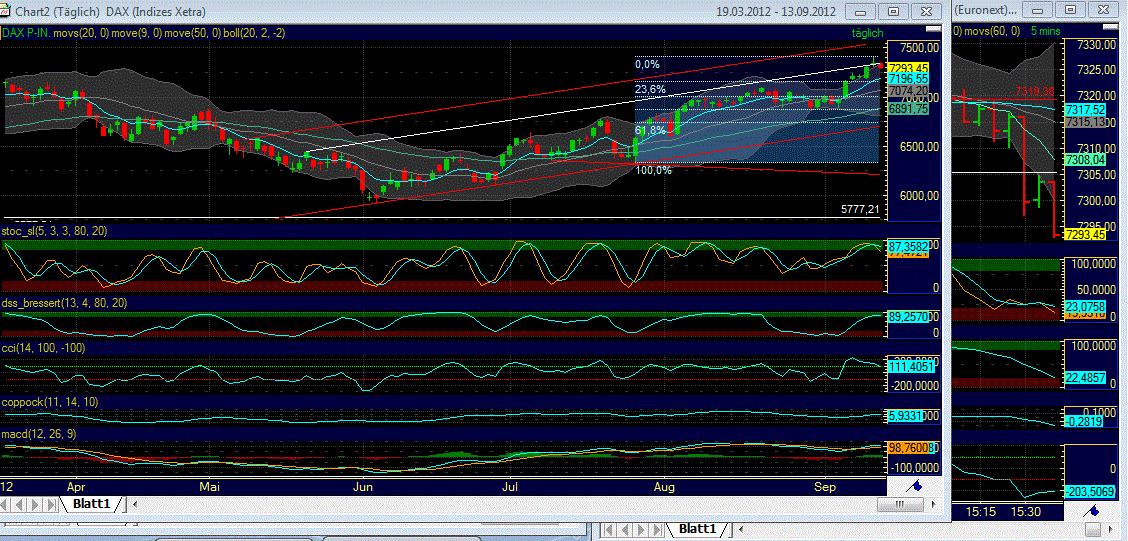Viewport: 1128px width, 541px height.
Task: Click scroll-right arrow of Euronext bottom scrollbar
Action: pyautogui.click(x=1110, y=529)
